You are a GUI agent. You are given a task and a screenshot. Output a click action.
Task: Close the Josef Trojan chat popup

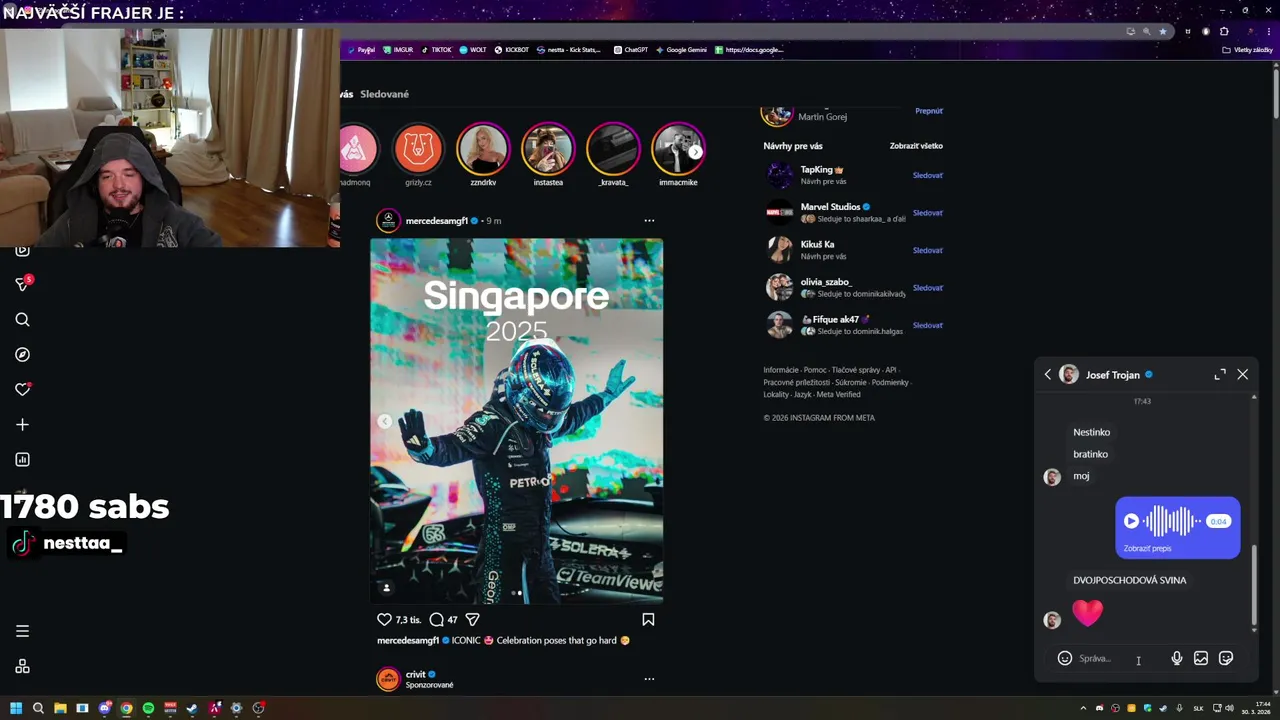(x=1242, y=374)
